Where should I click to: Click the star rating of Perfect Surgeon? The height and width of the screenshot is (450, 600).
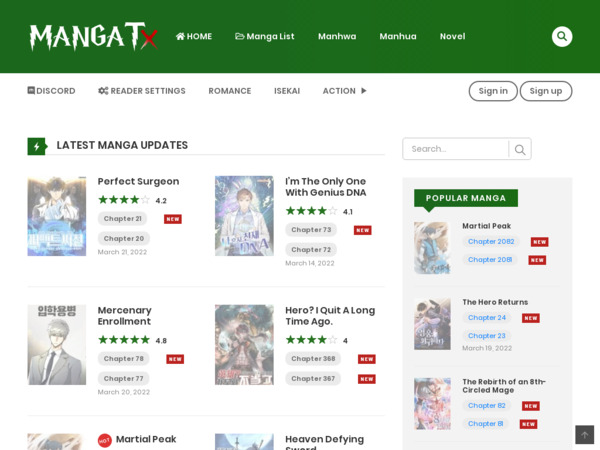point(124,200)
